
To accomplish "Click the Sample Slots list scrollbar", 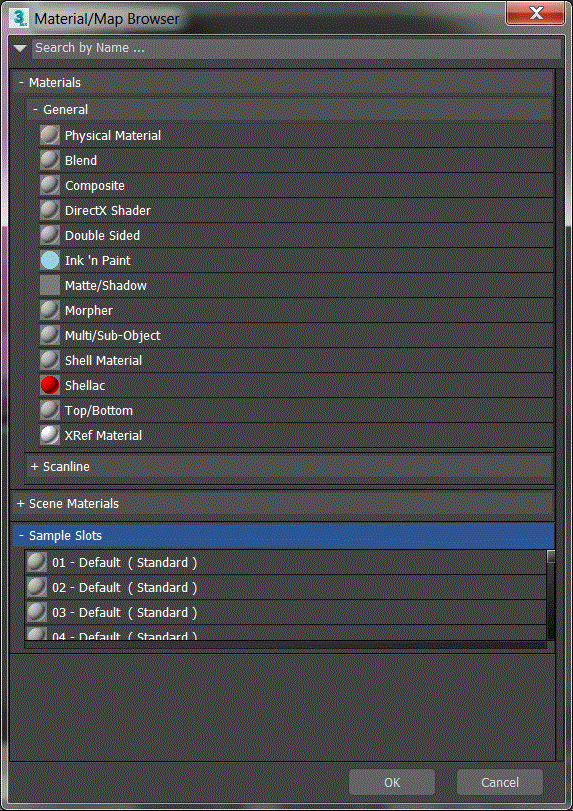I will (x=551, y=595).
